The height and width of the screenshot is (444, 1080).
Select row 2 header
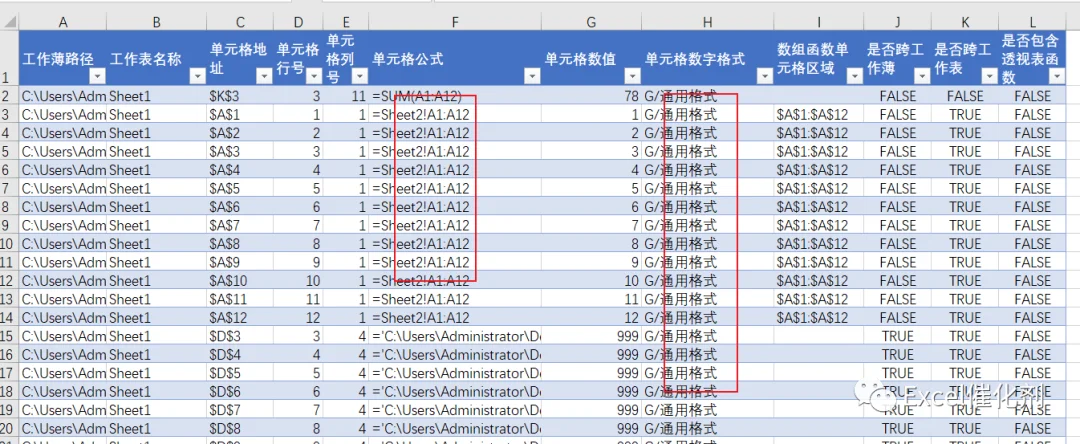click(x=9, y=96)
